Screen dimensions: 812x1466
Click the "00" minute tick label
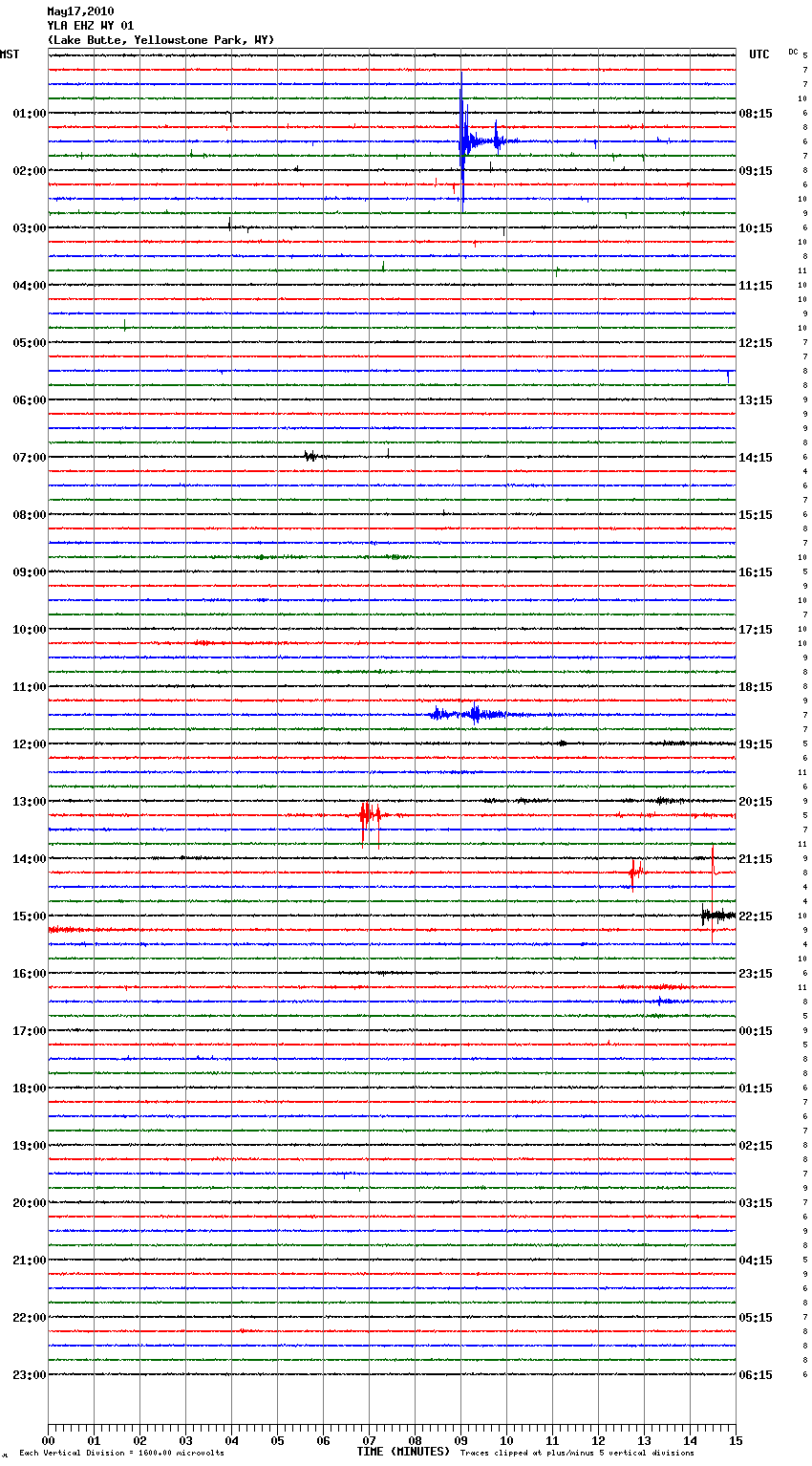point(48,1440)
